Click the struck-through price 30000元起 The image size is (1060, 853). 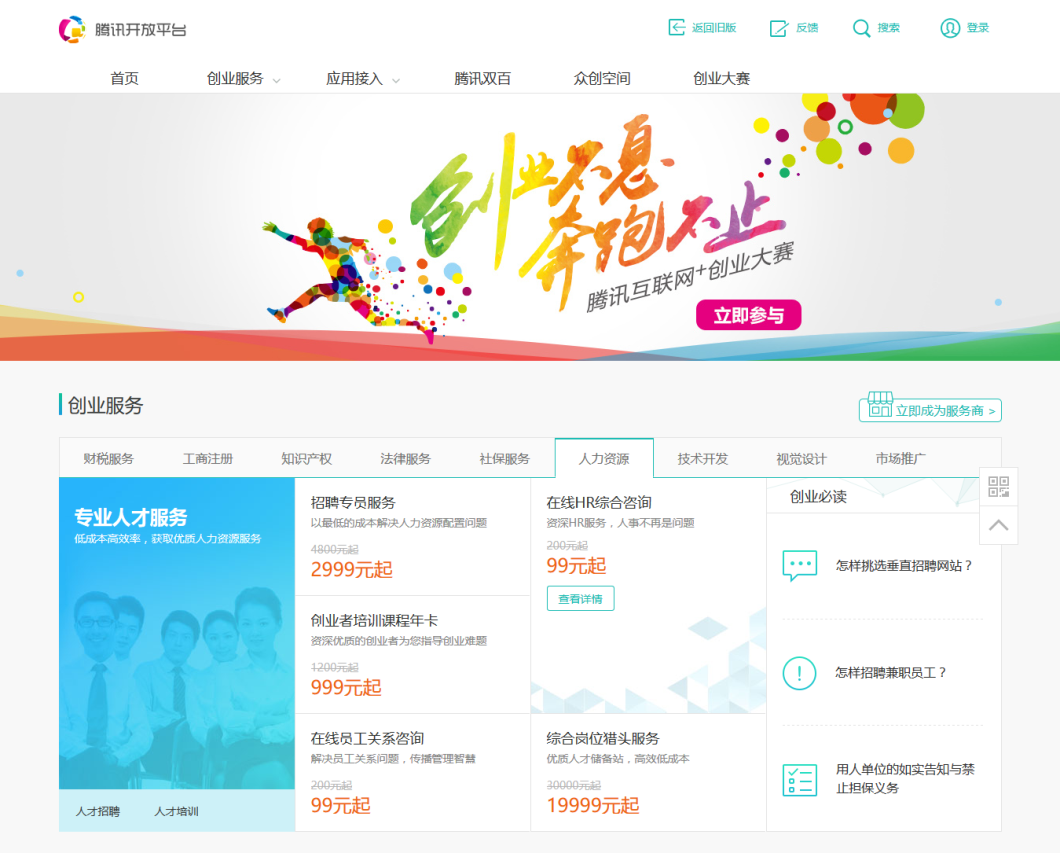(573, 785)
